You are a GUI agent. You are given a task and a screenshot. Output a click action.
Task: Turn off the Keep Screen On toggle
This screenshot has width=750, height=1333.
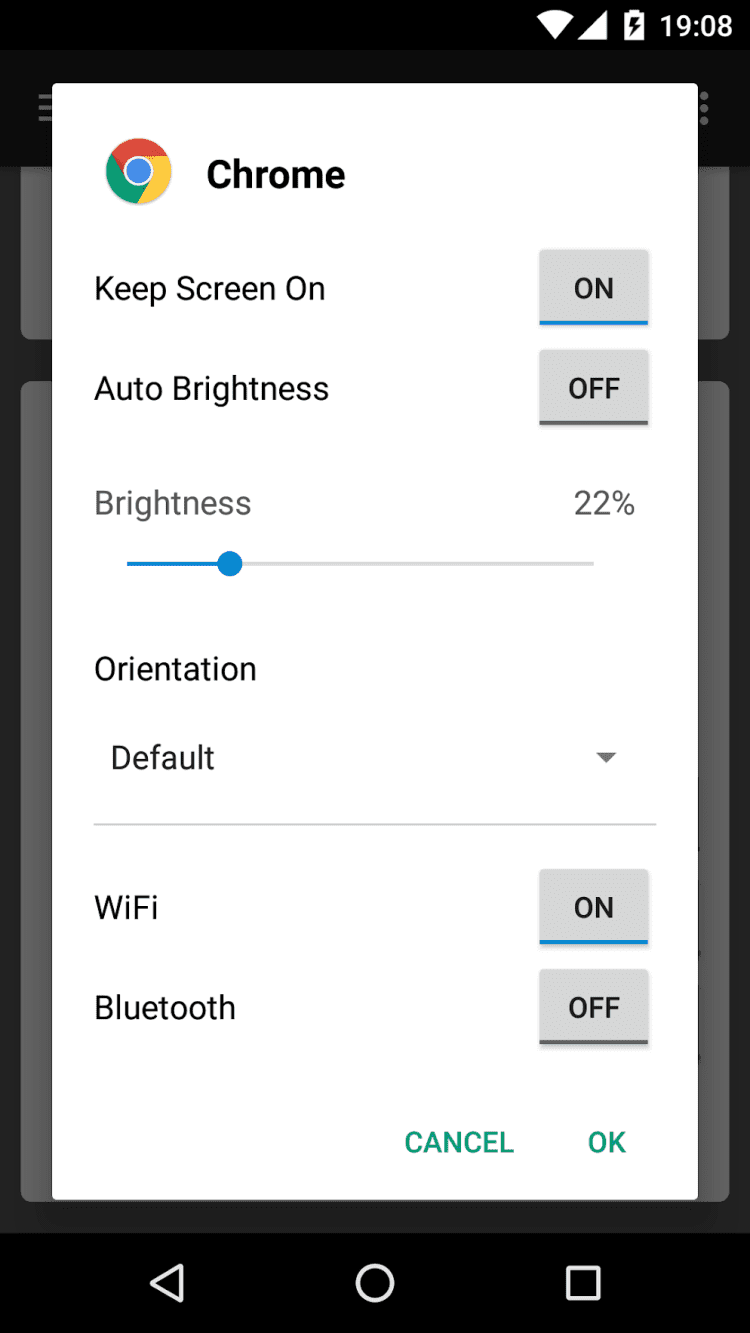point(593,288)
